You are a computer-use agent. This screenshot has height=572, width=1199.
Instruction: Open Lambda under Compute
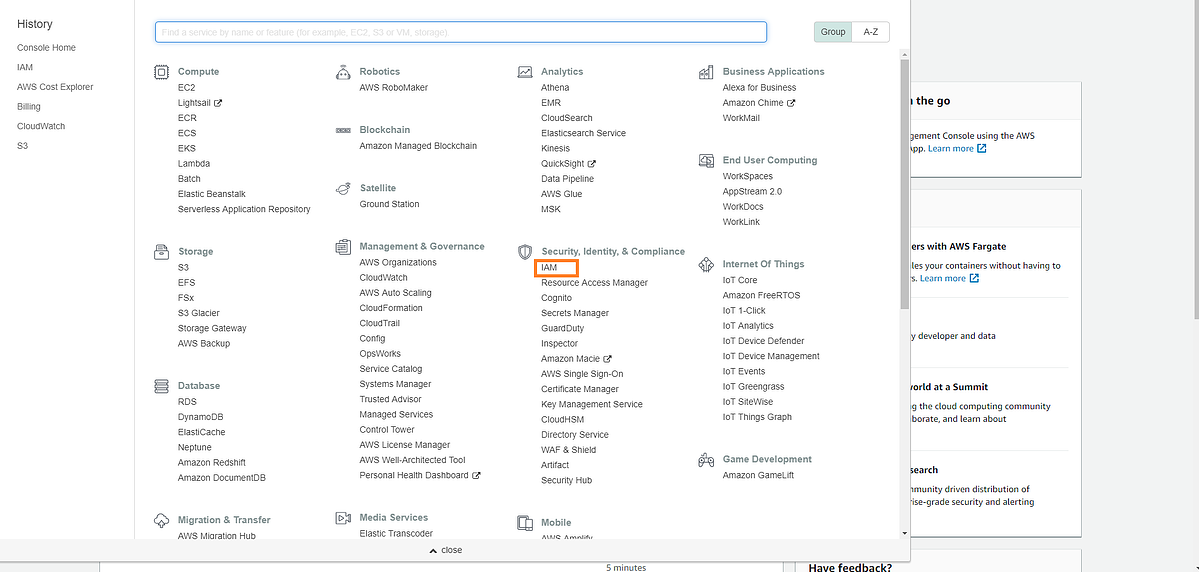point(194,164)
